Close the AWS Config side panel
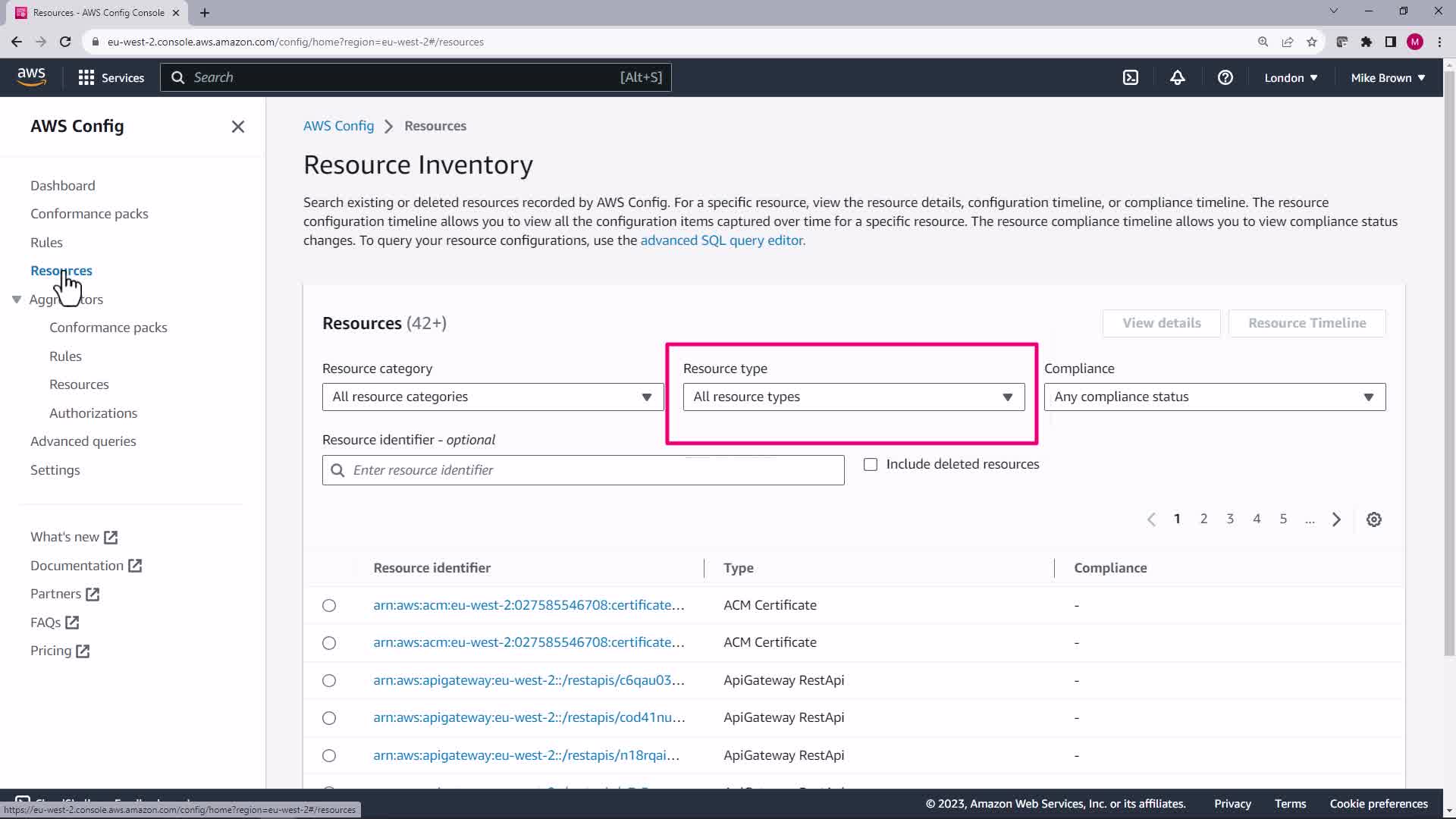This screenshot has width=1456, height=819. pos(237,127)
